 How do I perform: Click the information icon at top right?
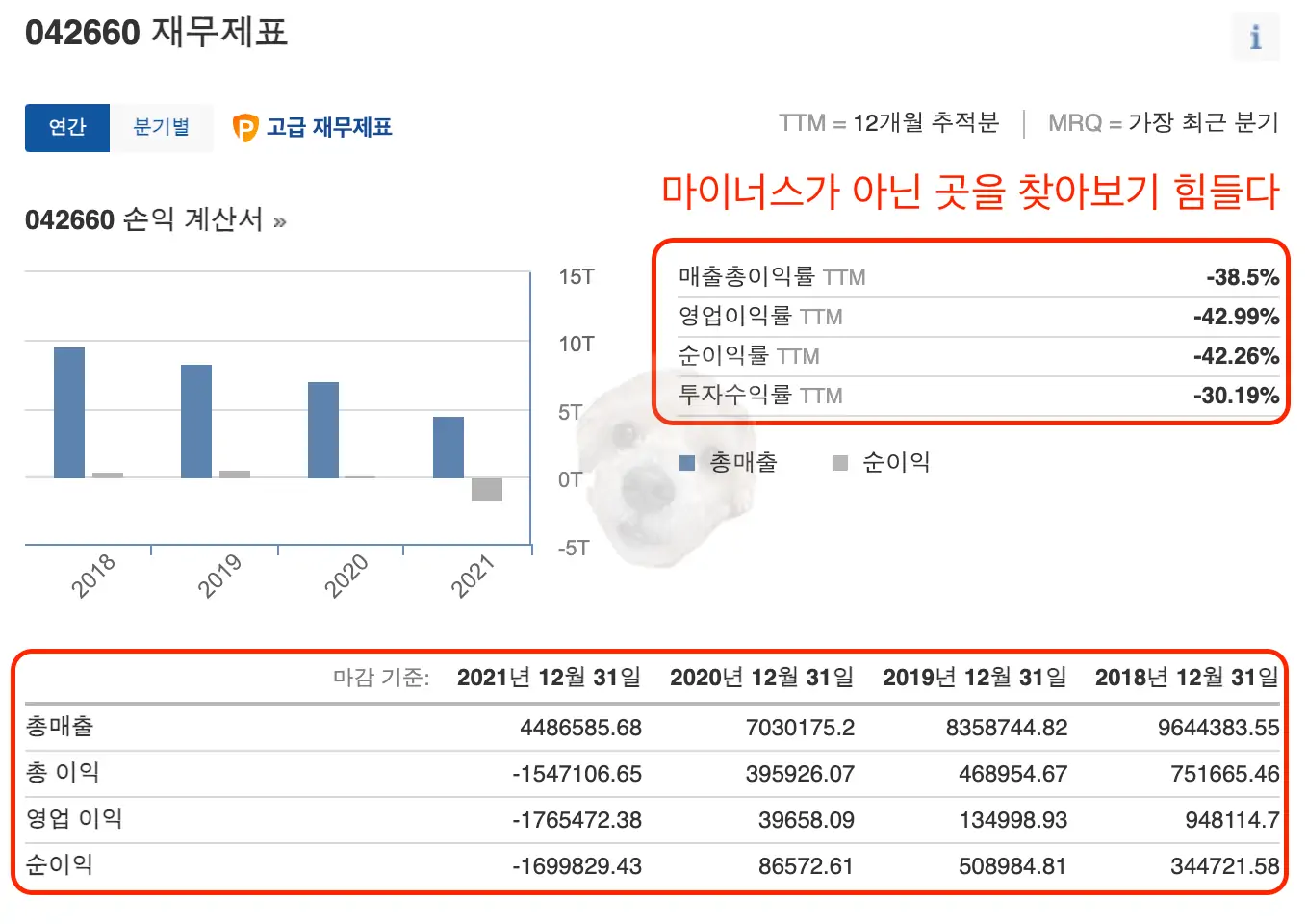1256,37
